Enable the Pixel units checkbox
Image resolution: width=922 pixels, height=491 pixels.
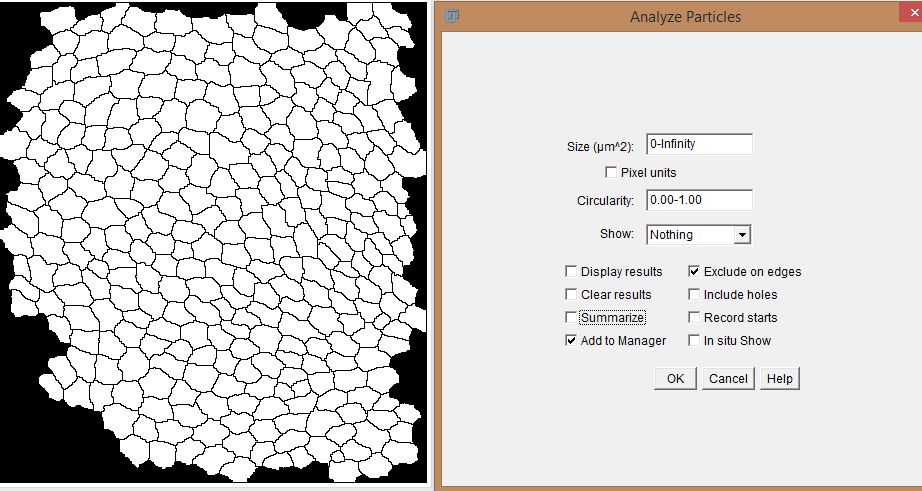pos(612,173)
